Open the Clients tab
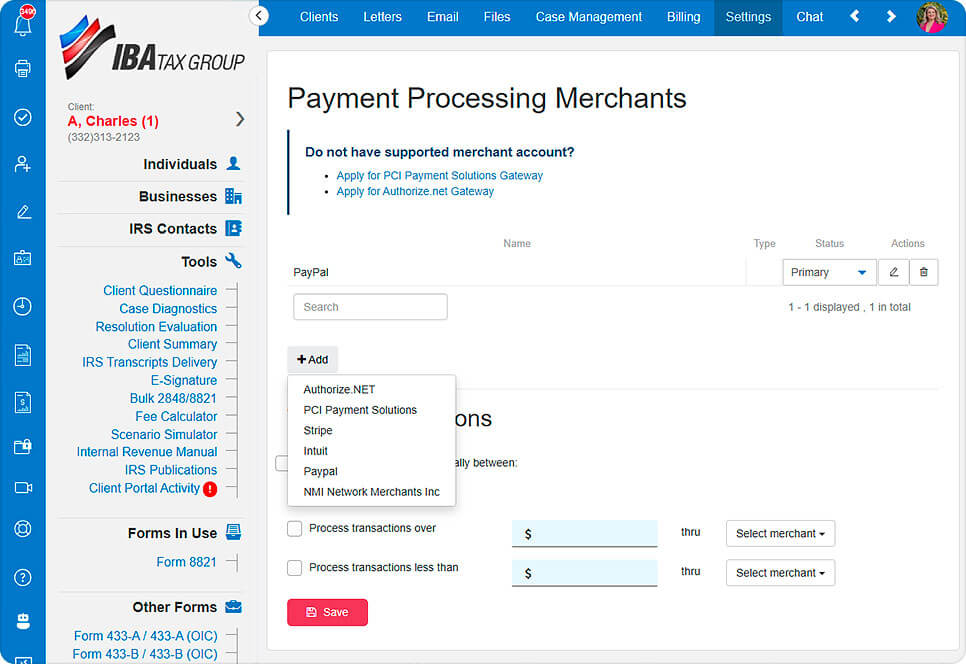The image size is (966, 664). (319, 17)
